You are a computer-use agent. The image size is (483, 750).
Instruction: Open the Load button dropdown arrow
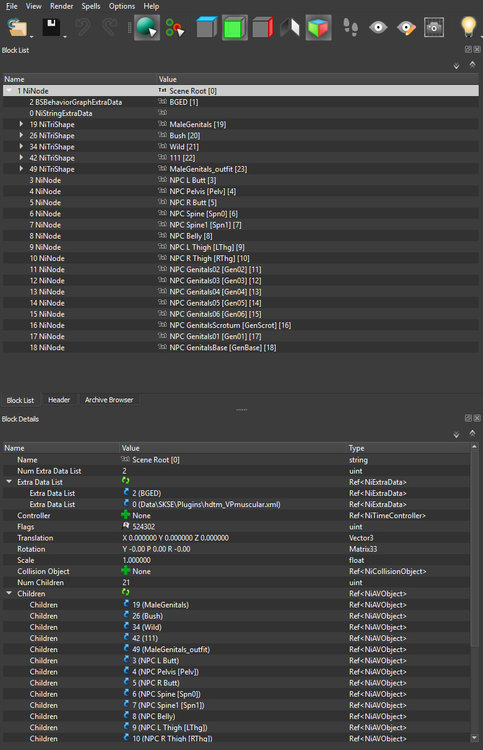[x=32, y=36]
